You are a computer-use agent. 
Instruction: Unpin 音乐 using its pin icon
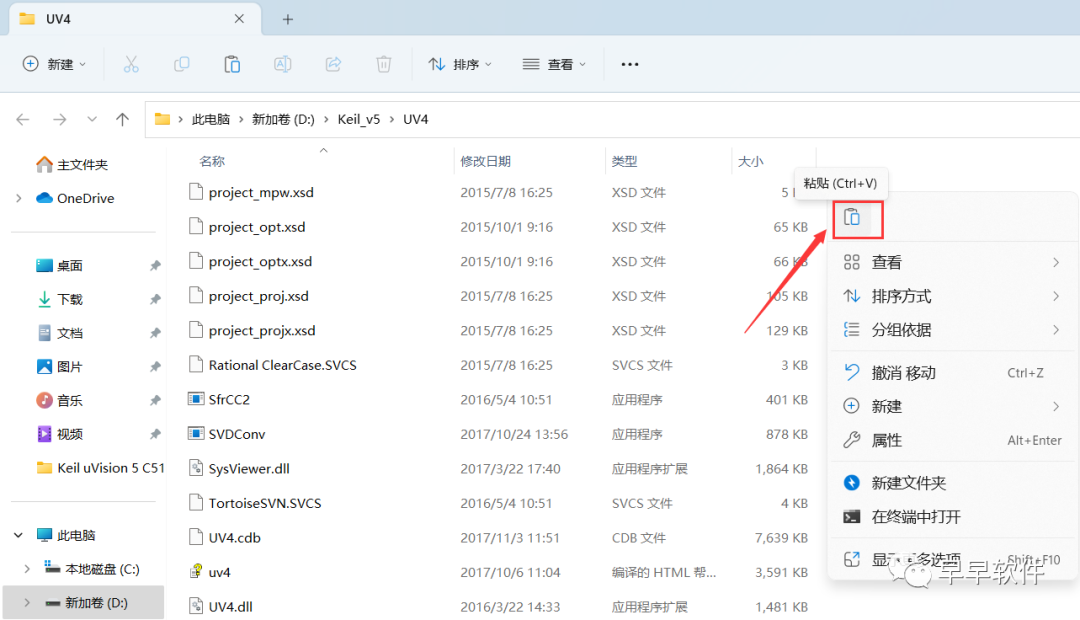(x=156, y=400)
